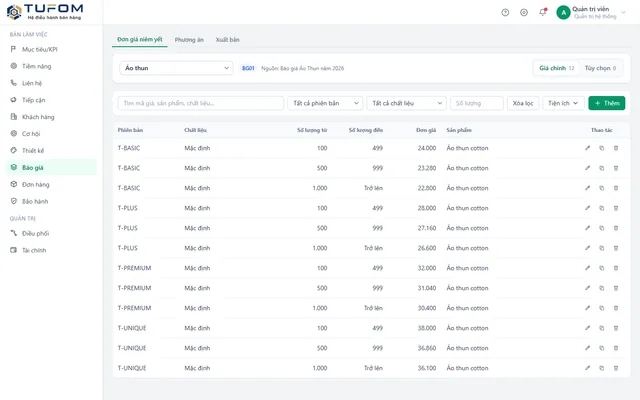Edit the T-UNIQUE 38.000 price row

pos(587,328)
